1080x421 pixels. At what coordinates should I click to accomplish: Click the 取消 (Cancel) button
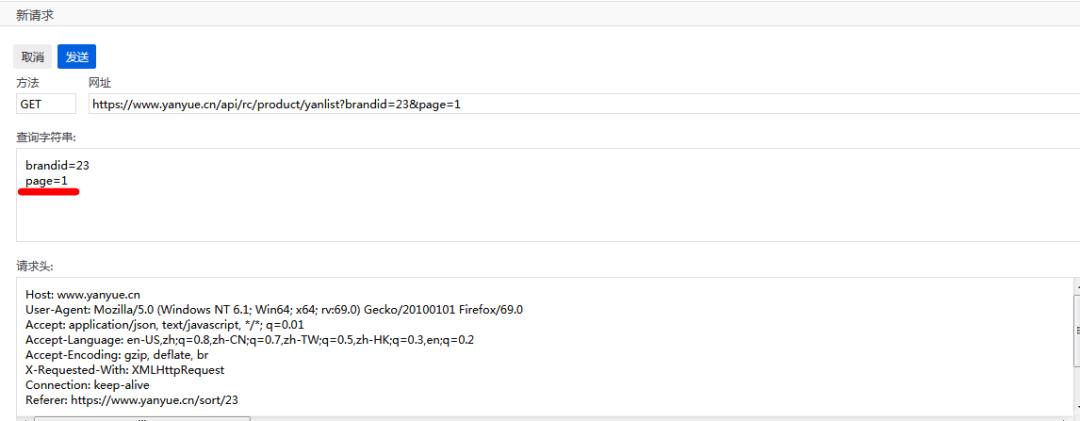coord(33,58)
